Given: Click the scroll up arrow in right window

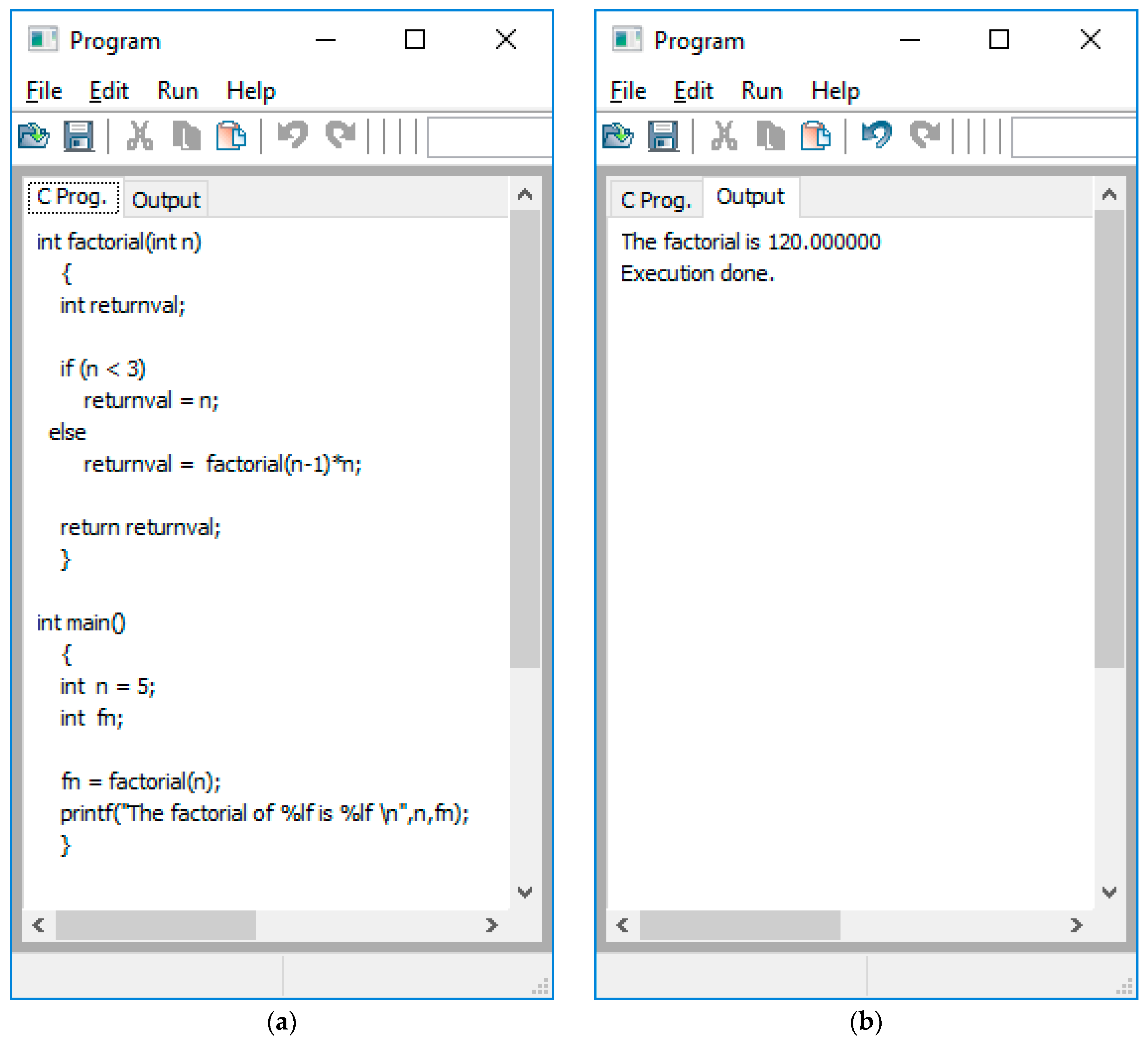Looking at the screenshot, I should point(1109,195).
